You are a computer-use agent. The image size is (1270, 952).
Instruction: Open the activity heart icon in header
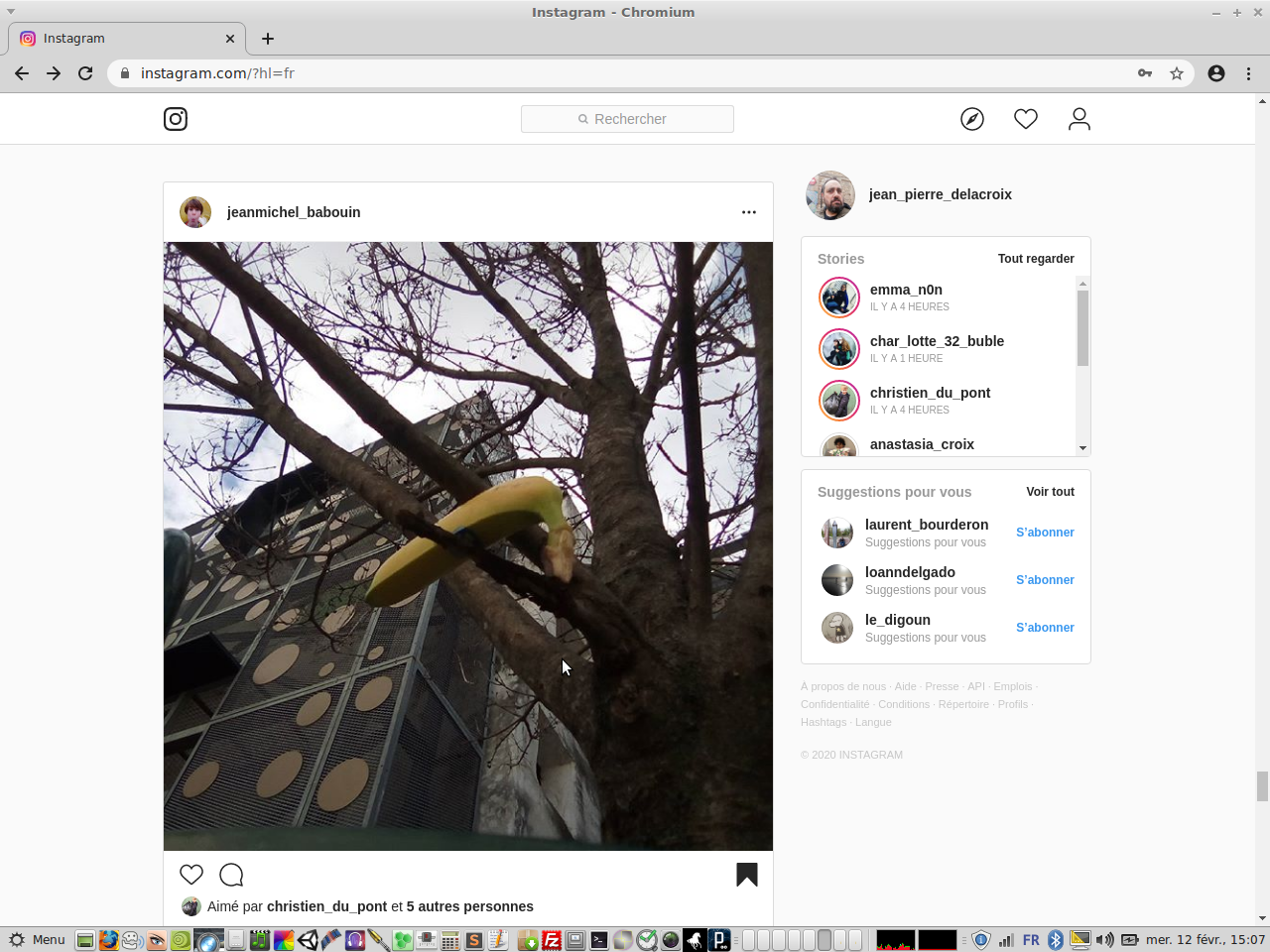(x=1026, y=119)
